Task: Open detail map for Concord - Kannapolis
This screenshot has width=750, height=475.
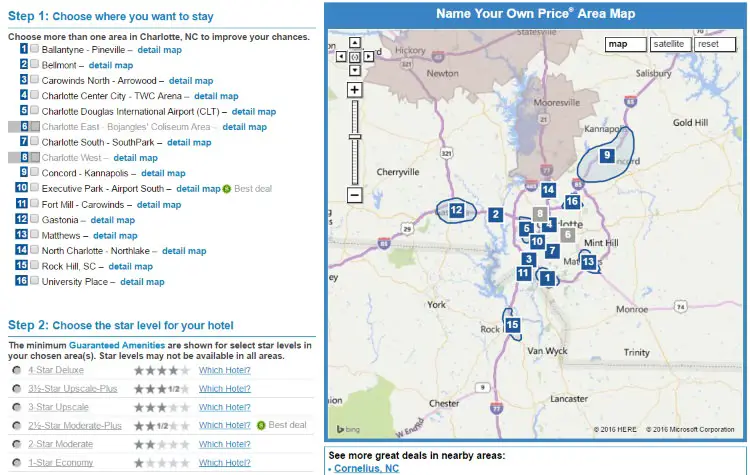Action: pos(163,173)
